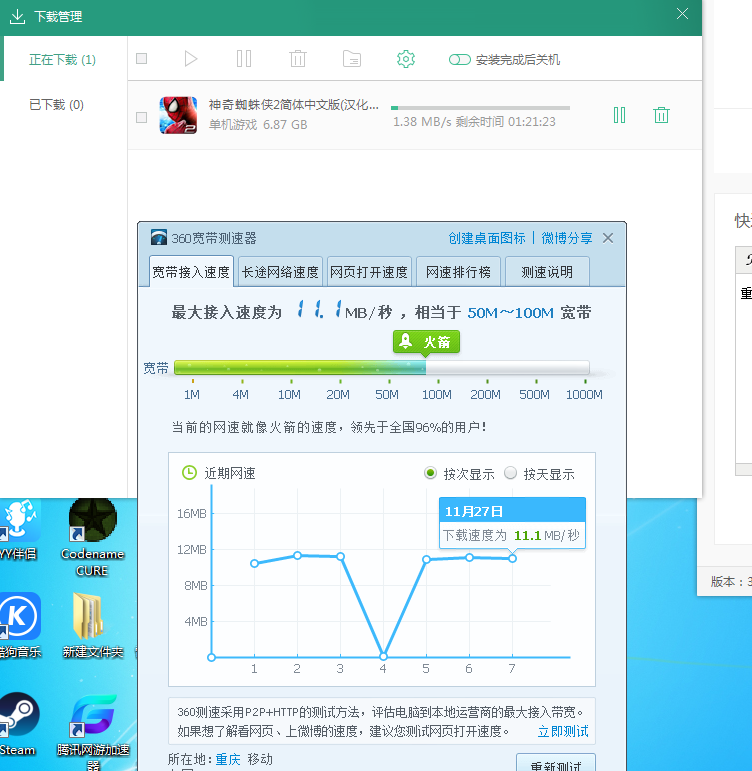Switch to the 宽带接入速度 tab

(191, 271)
